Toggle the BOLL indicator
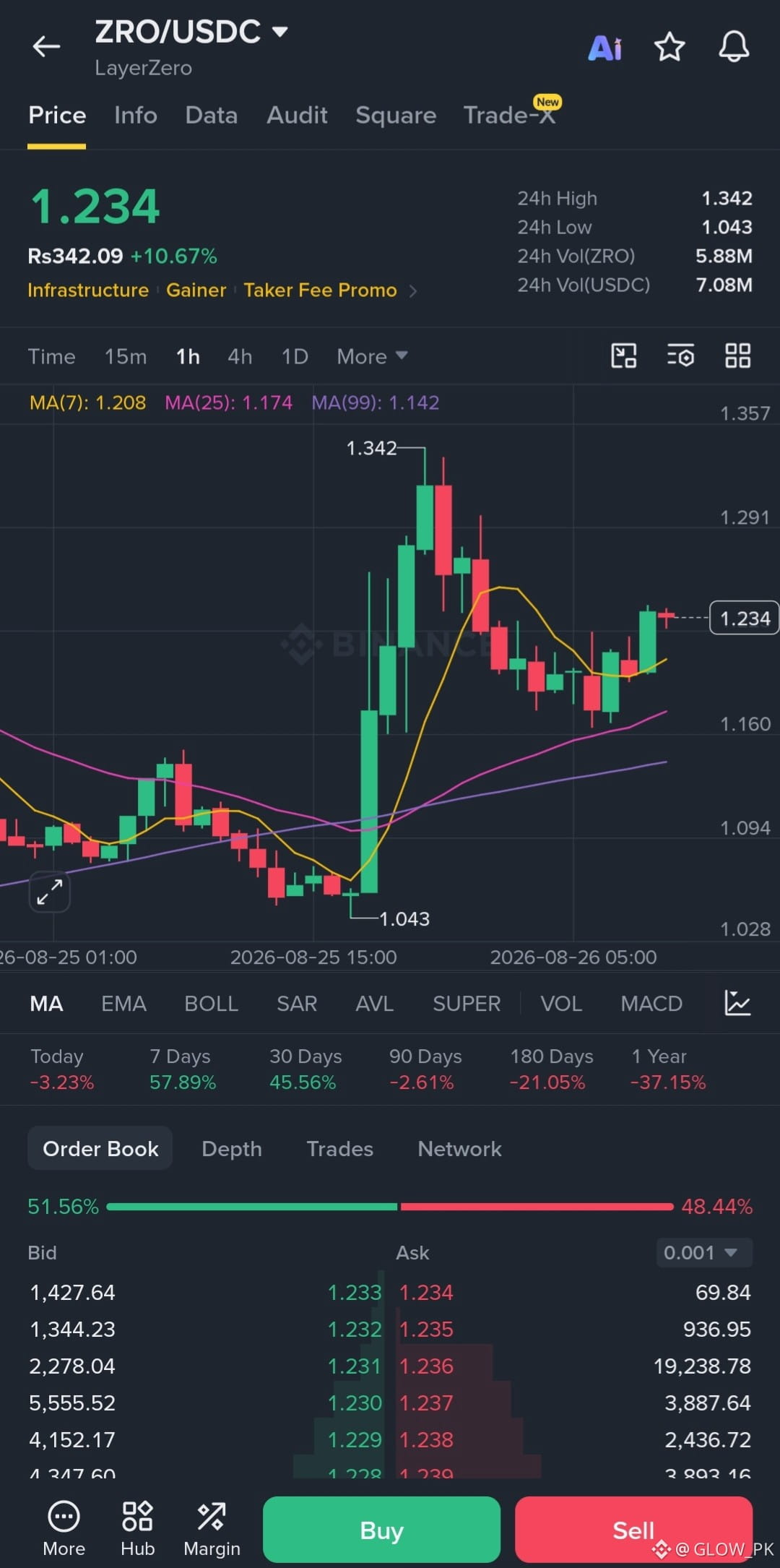This screenshot has height=1568, width=780. point(211,1003)
